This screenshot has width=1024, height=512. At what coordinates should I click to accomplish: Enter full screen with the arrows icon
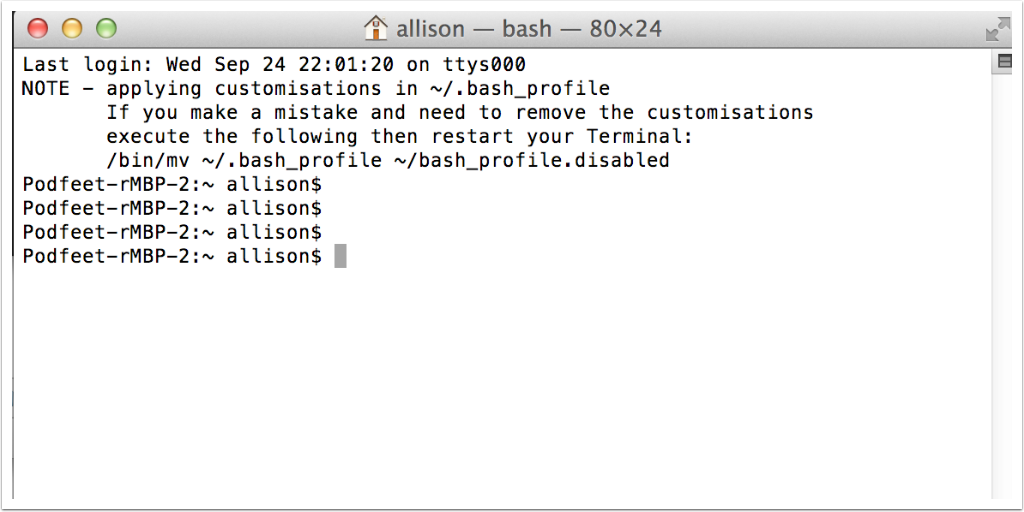pos(997,29)
